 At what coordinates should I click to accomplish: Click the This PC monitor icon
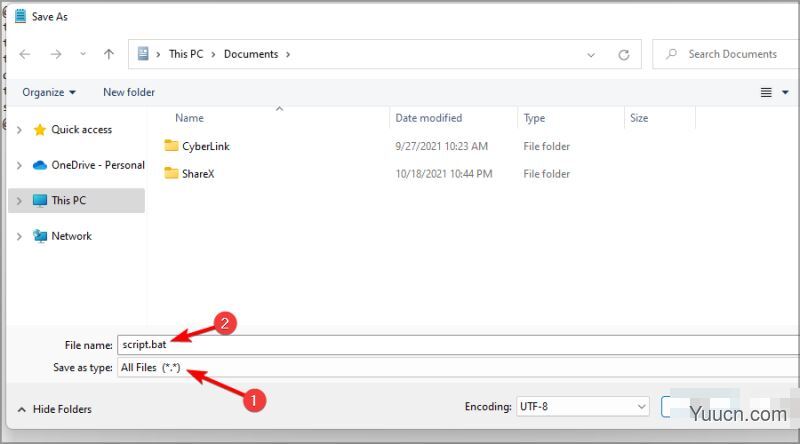[40, 201]
